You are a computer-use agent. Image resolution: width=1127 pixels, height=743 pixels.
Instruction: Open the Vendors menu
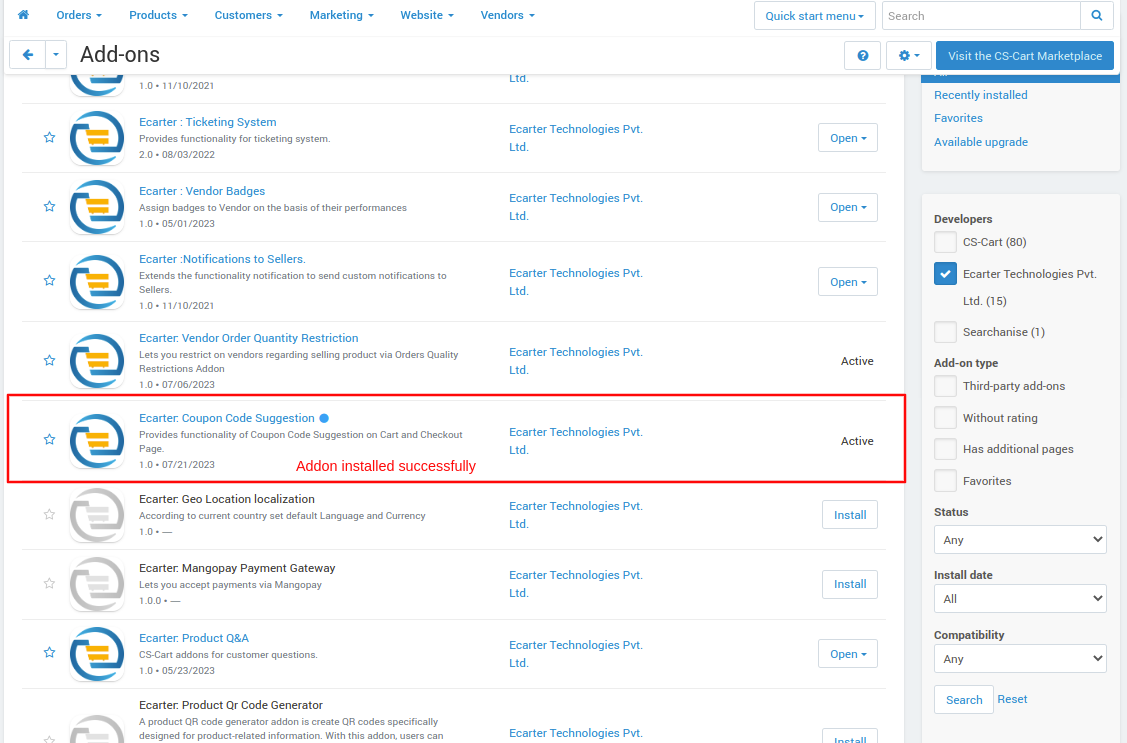pyautogui.click(x=507, y=15)
